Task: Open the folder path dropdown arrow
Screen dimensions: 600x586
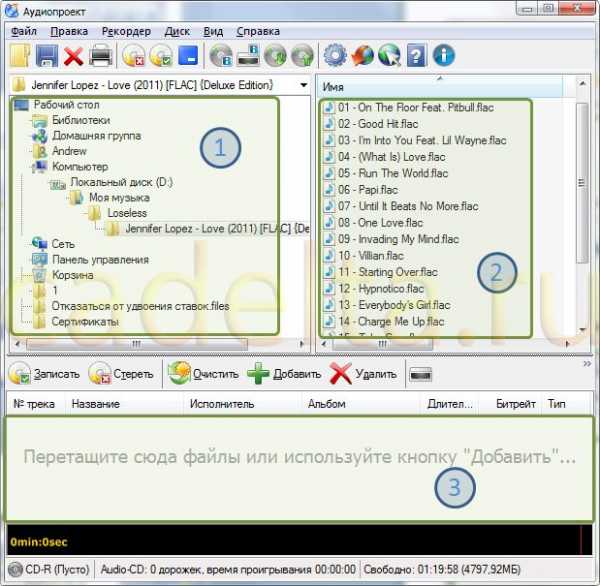Action: tap(304, 85)
